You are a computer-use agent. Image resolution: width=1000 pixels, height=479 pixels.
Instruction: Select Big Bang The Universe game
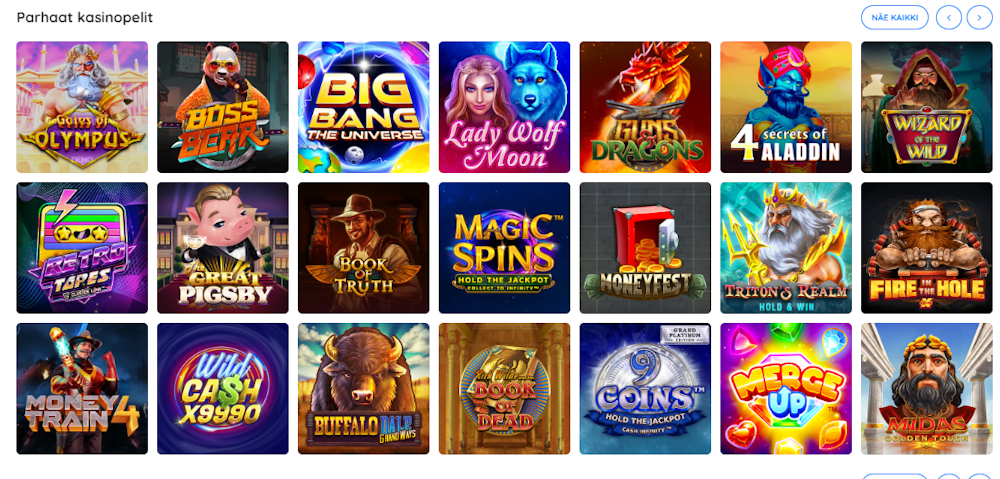[x=364, y=107]
